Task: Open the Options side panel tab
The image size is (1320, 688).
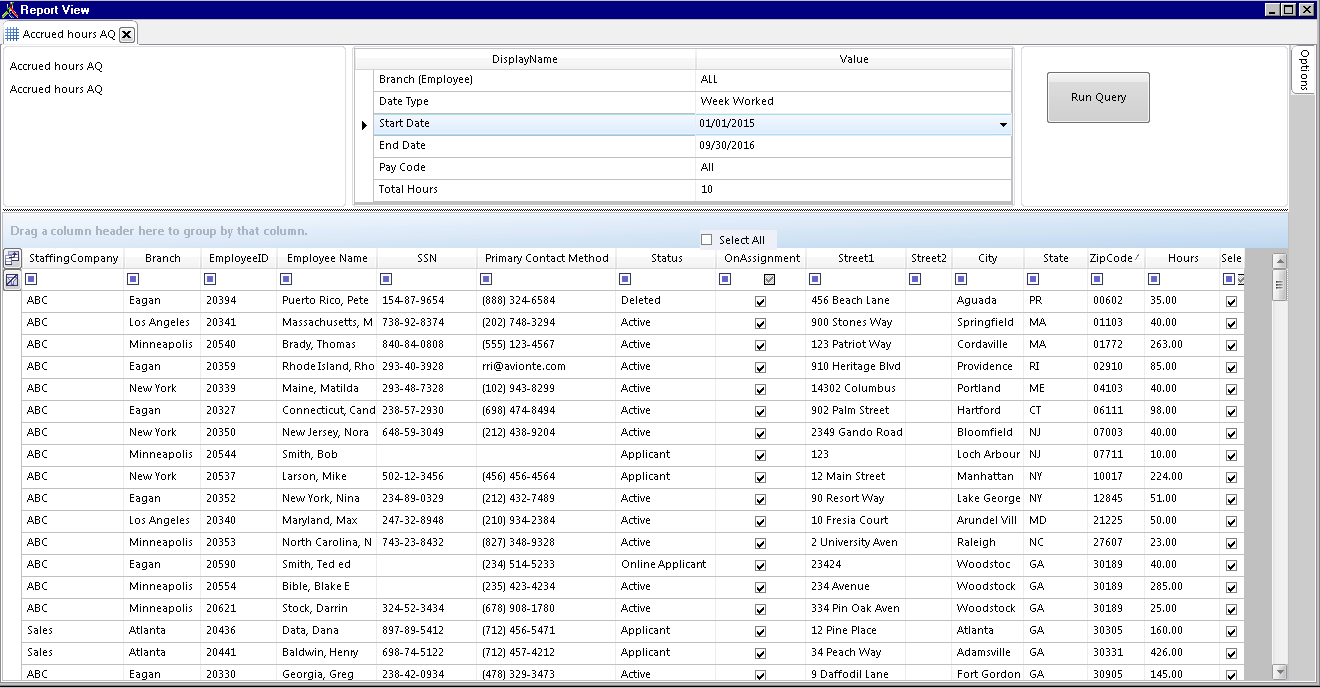Action: coord(1303,70)
